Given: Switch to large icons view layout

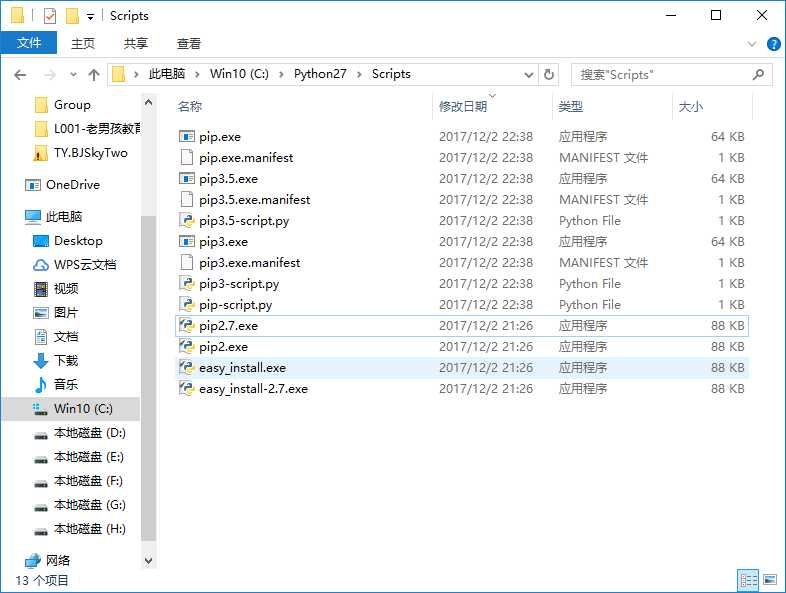Looking at the screenshot, I should (x=770, y=580).
